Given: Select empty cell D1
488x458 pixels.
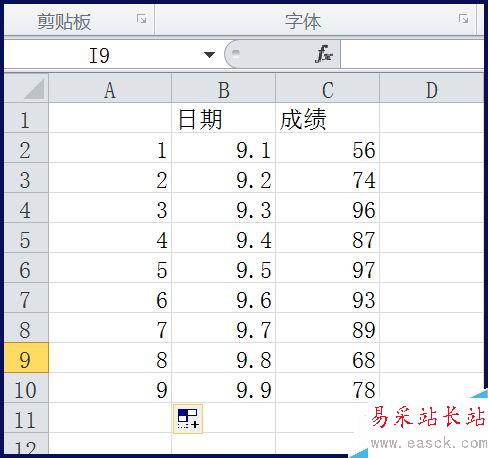Looking at the screenshot, I should point(432,118).
